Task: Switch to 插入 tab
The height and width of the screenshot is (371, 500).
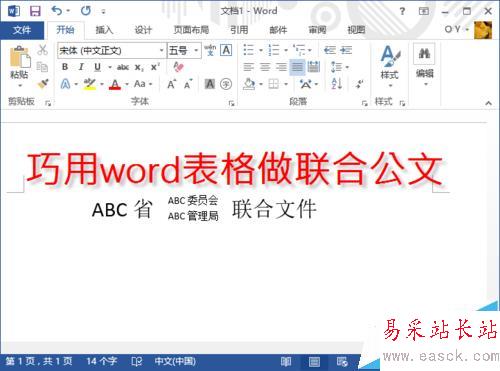Action: [104, 30]
